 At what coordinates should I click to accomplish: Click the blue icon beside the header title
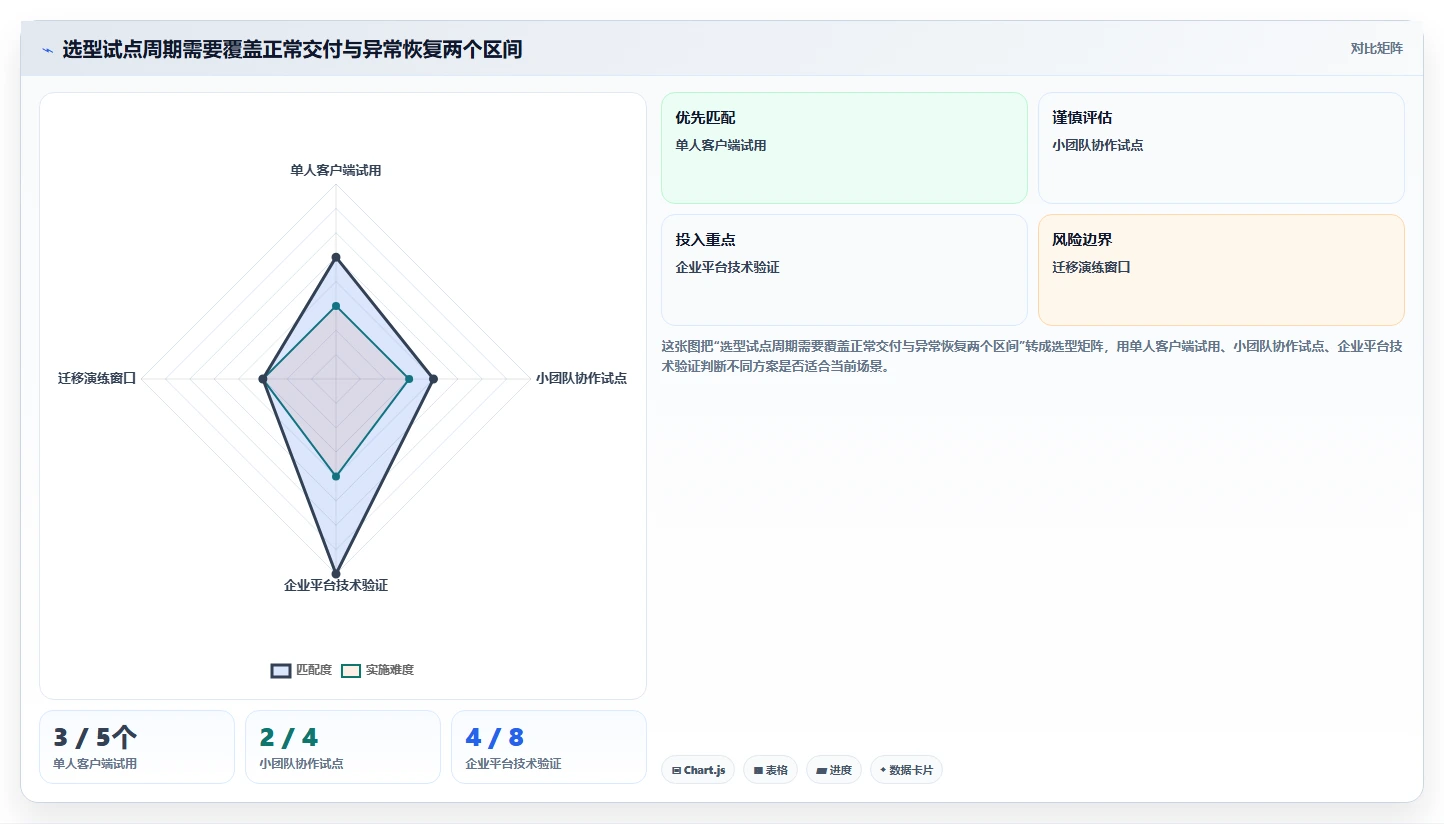pos(47,50)
